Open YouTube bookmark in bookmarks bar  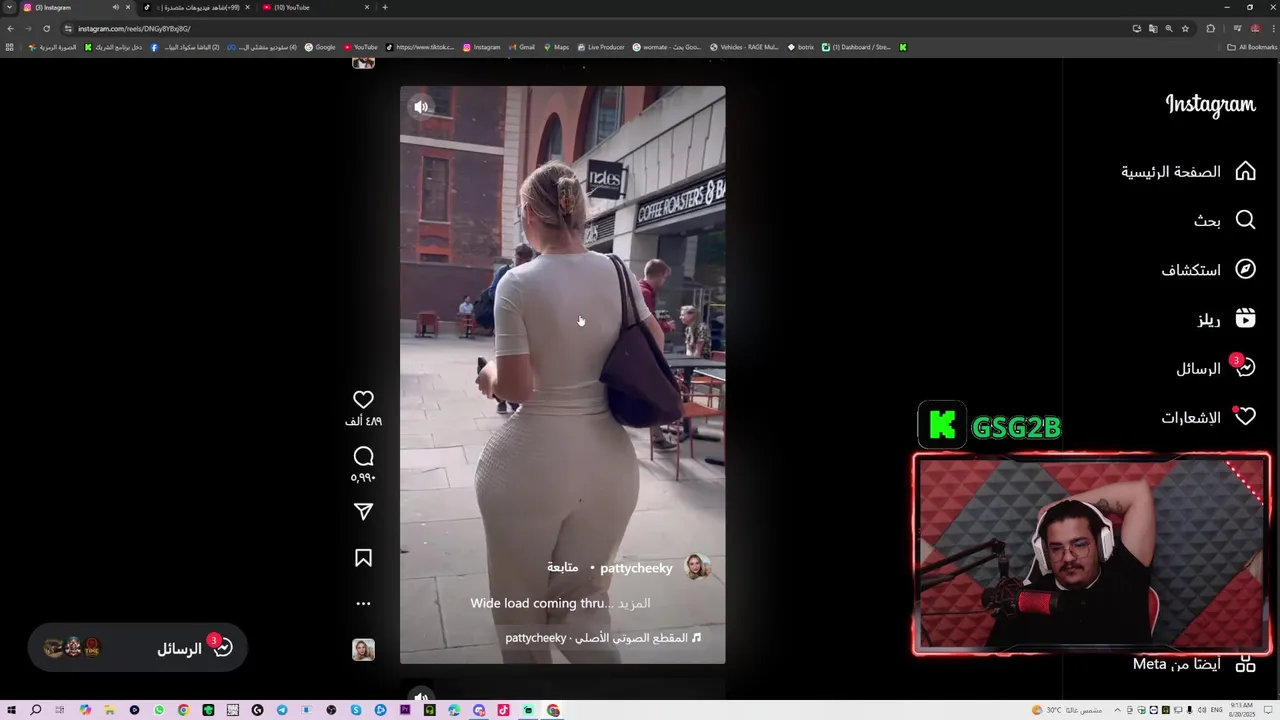(x=361, y=47)
